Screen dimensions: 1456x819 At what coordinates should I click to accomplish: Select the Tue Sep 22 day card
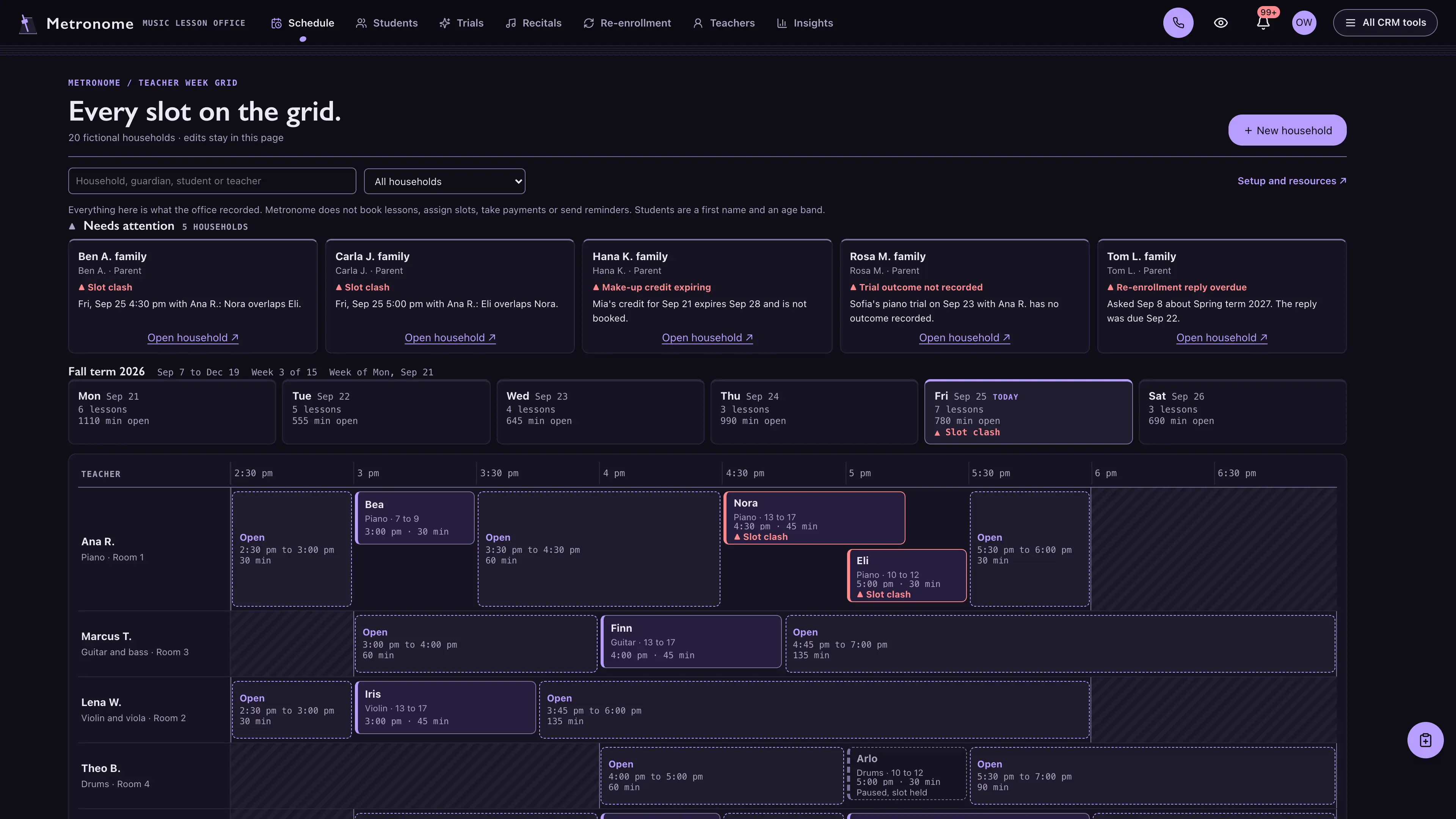(x=386, y=412)
